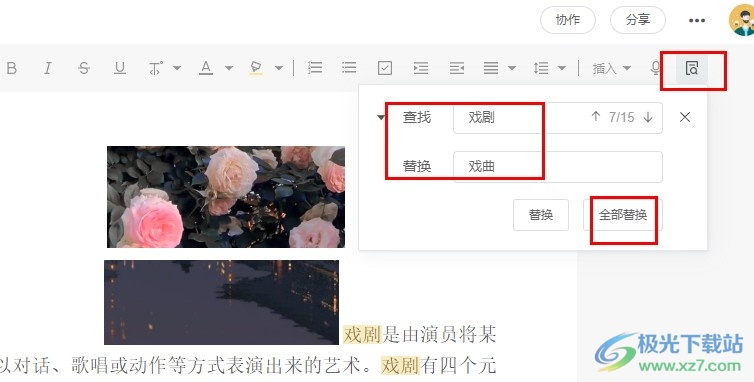
Task: Apply the highlight color marker
Action: [x=256, y=68]
